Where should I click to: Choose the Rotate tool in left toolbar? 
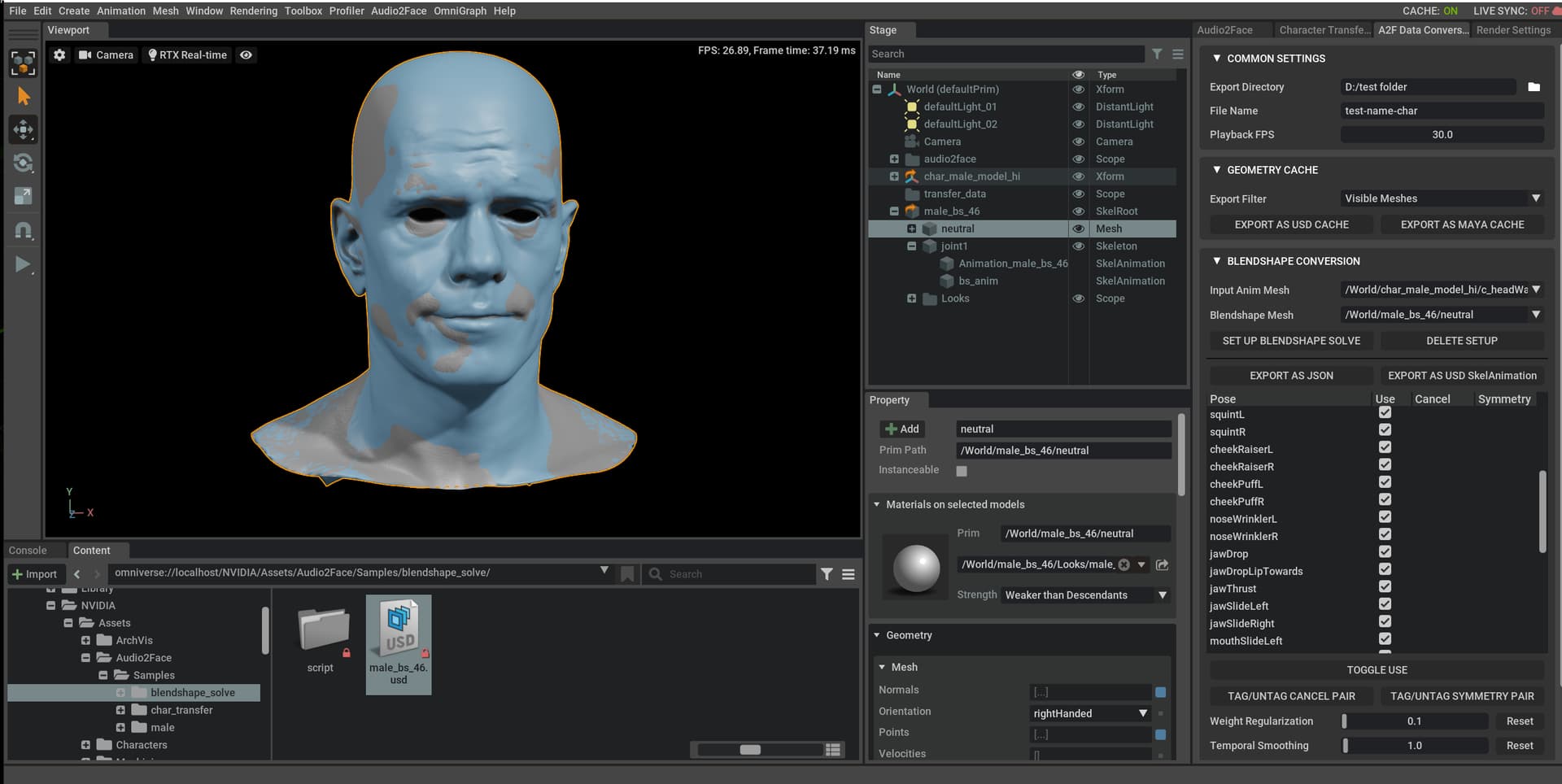pyautogui.click(x=24, y=163)
